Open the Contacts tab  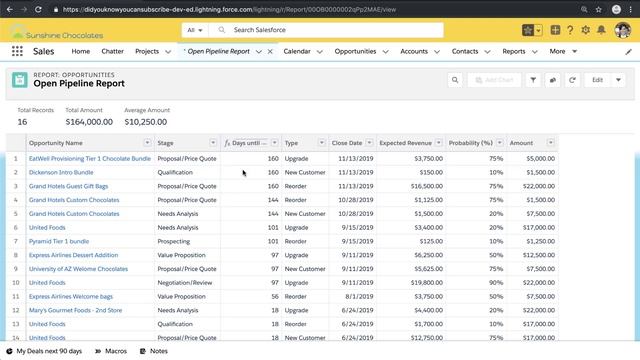pyautogui.click(x=464, y=51)
